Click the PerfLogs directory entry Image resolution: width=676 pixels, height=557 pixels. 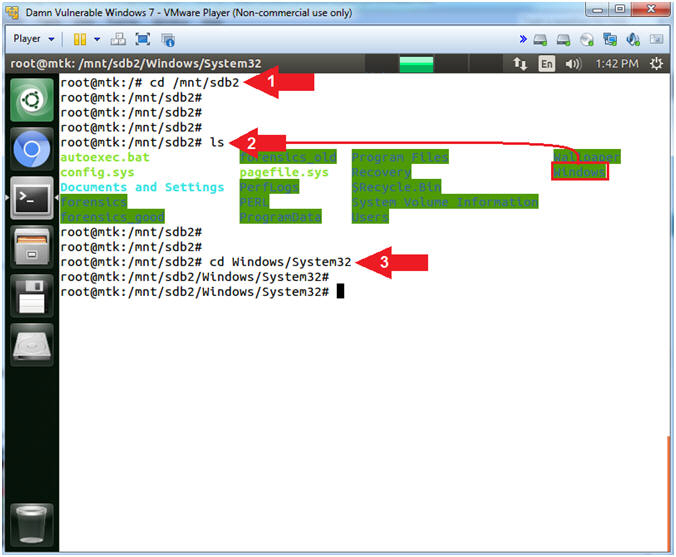click(269, 187)
